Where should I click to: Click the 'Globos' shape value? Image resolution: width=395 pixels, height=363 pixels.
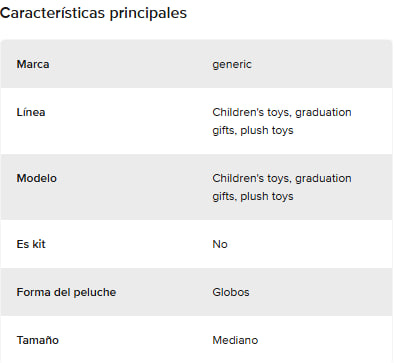tap(231, 292)
